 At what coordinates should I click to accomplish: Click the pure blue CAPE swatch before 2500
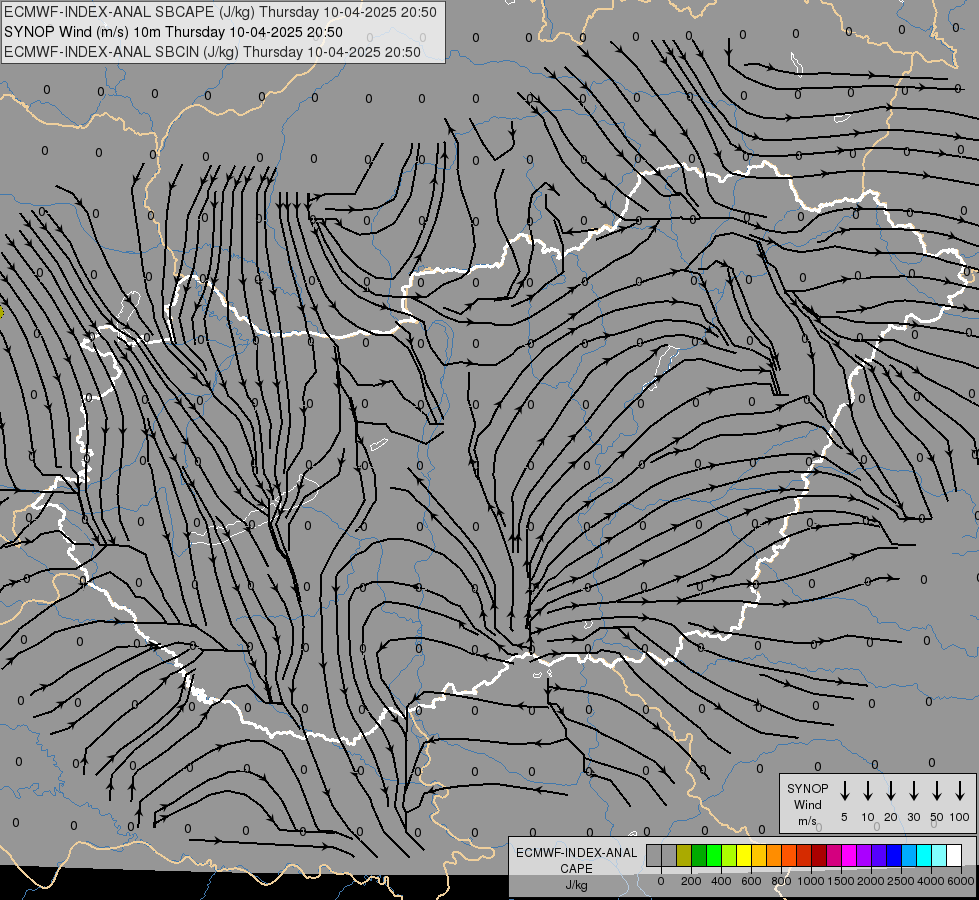894,855
